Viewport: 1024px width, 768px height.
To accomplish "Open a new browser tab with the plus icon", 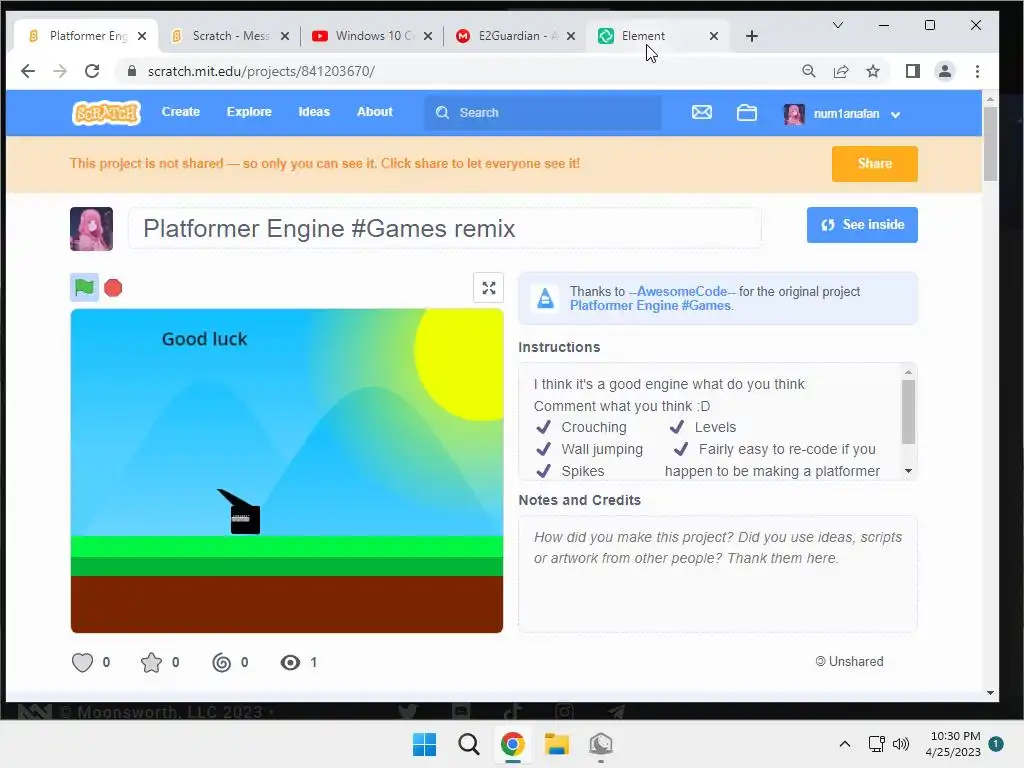I will click(x=752, y=36).
